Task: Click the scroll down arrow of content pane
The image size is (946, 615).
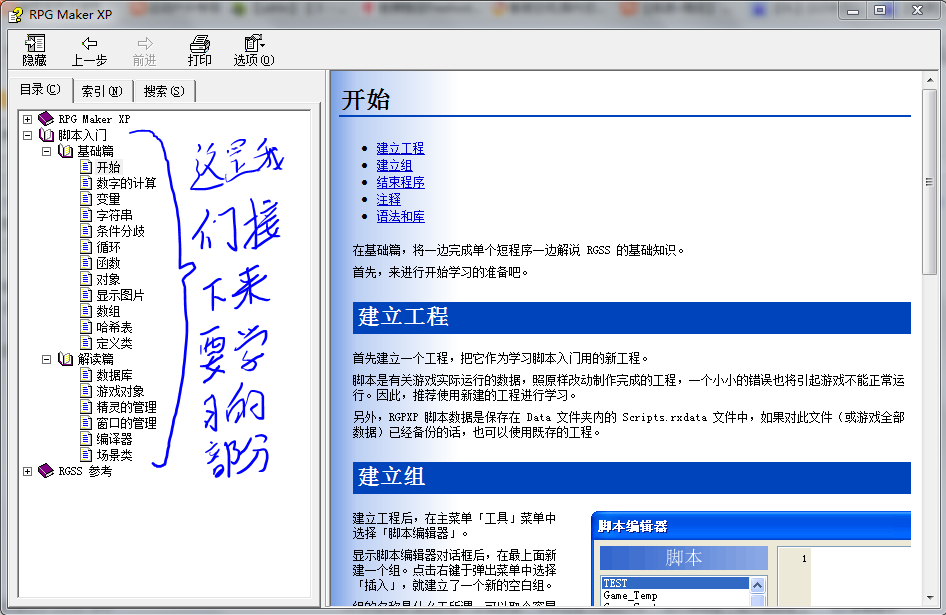Action: point(929,598)
